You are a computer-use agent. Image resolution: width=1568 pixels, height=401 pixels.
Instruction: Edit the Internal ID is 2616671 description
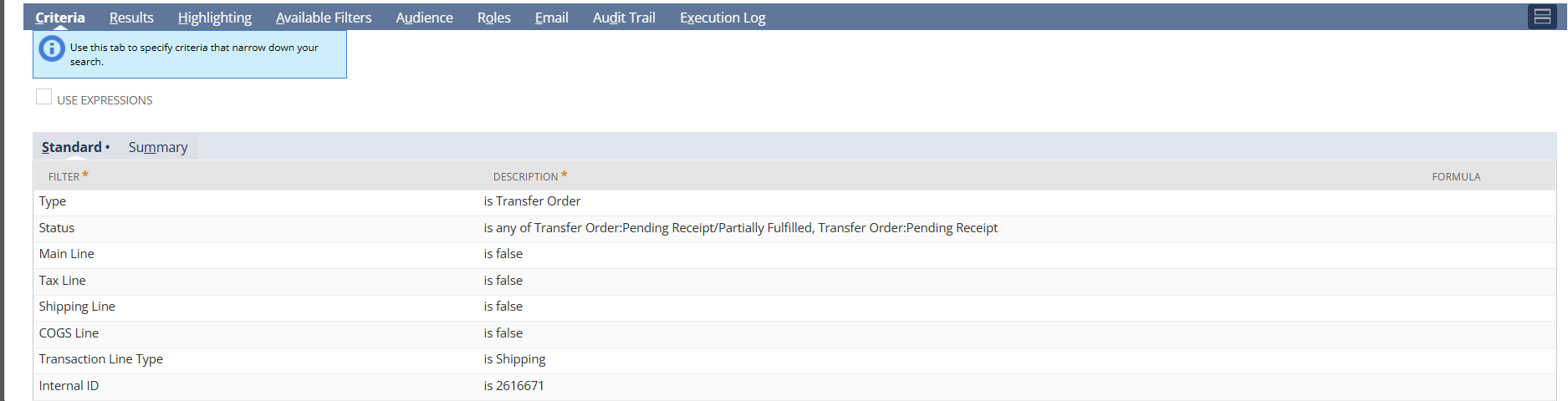[513, 386]
